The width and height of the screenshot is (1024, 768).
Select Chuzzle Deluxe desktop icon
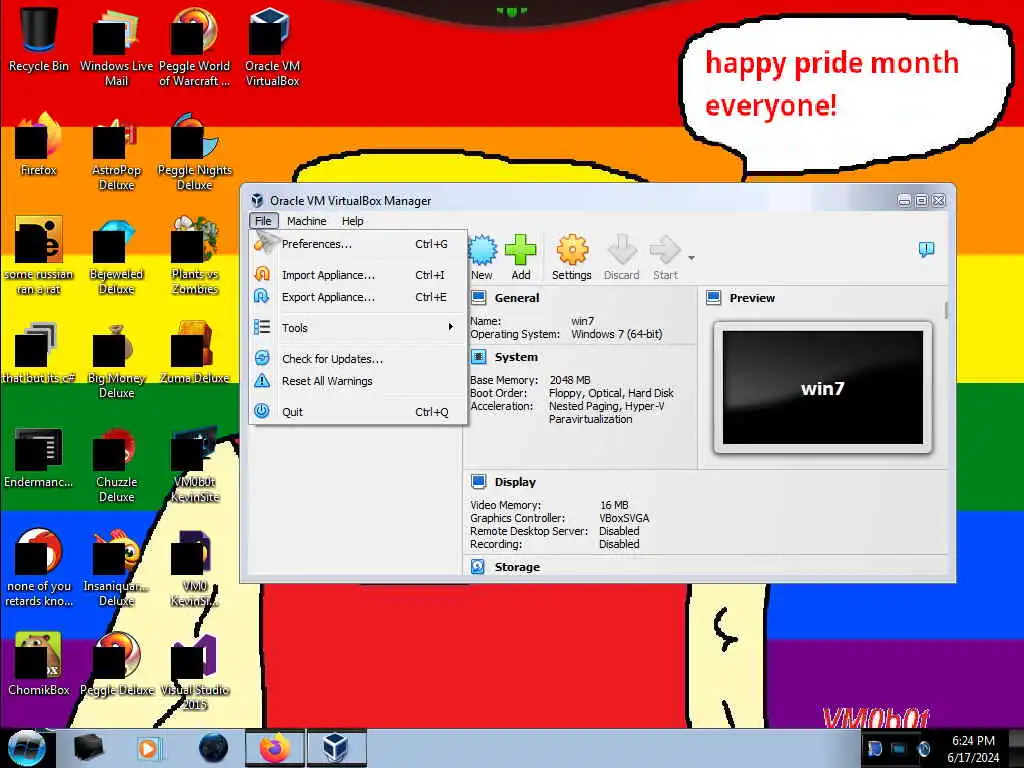[x=116, y=466]
